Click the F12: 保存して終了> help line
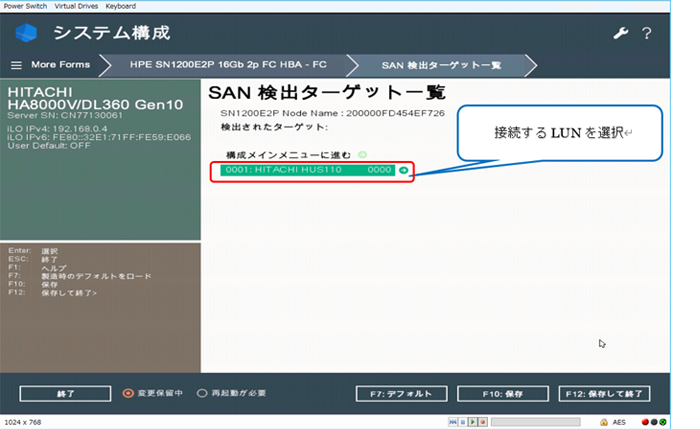This screenshot has width=700, height=429. point(52,293)
